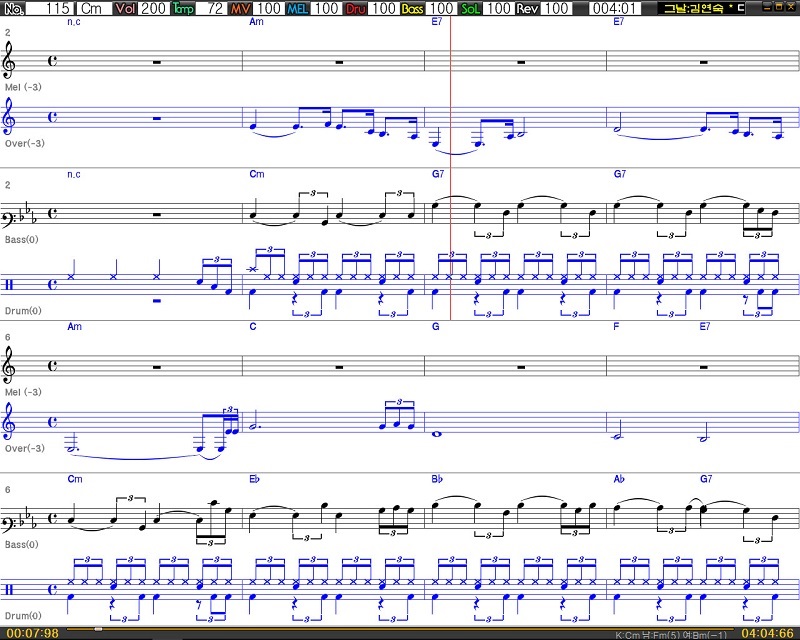Click the measure counter 004:01

pyautogui.click(x=615, y=8)
